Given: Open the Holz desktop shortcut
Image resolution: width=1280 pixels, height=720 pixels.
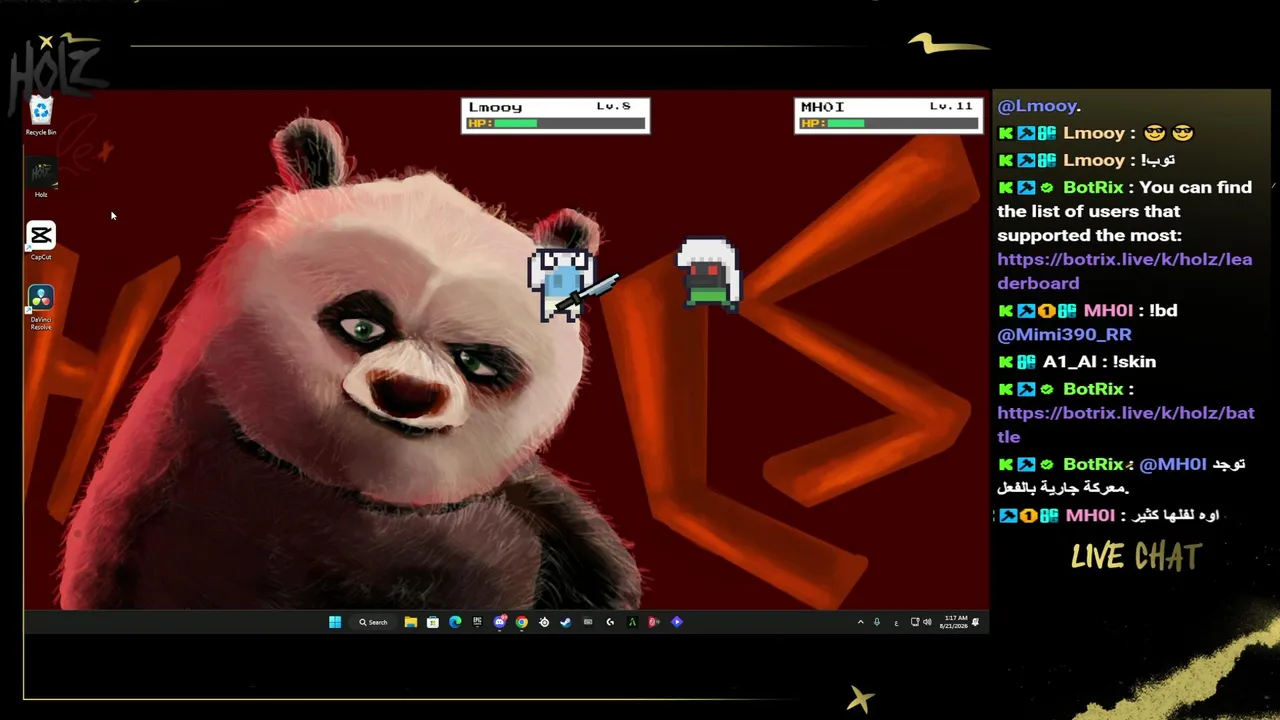Looking at the screenshot, I should tap(41, 179).
